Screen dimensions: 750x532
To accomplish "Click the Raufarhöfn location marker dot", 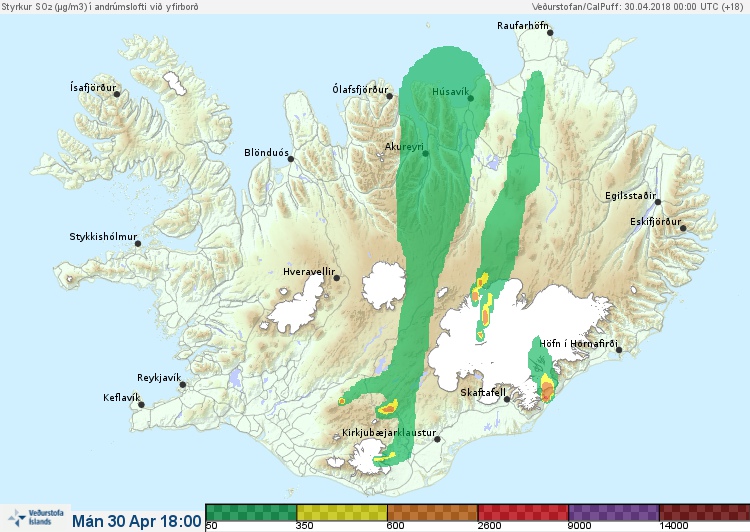I will click(550, 33).
